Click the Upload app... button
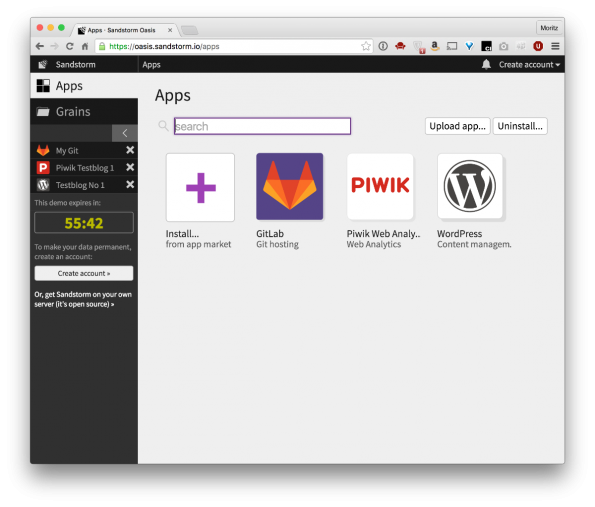595x507 pixels. point(457,126)
